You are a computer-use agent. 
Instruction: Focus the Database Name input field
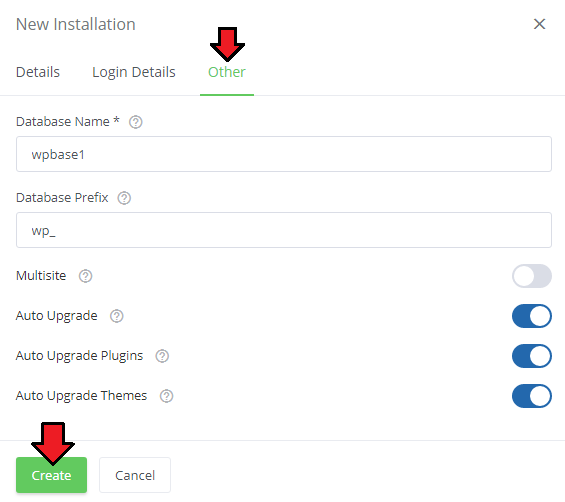[x=284, y=154]
